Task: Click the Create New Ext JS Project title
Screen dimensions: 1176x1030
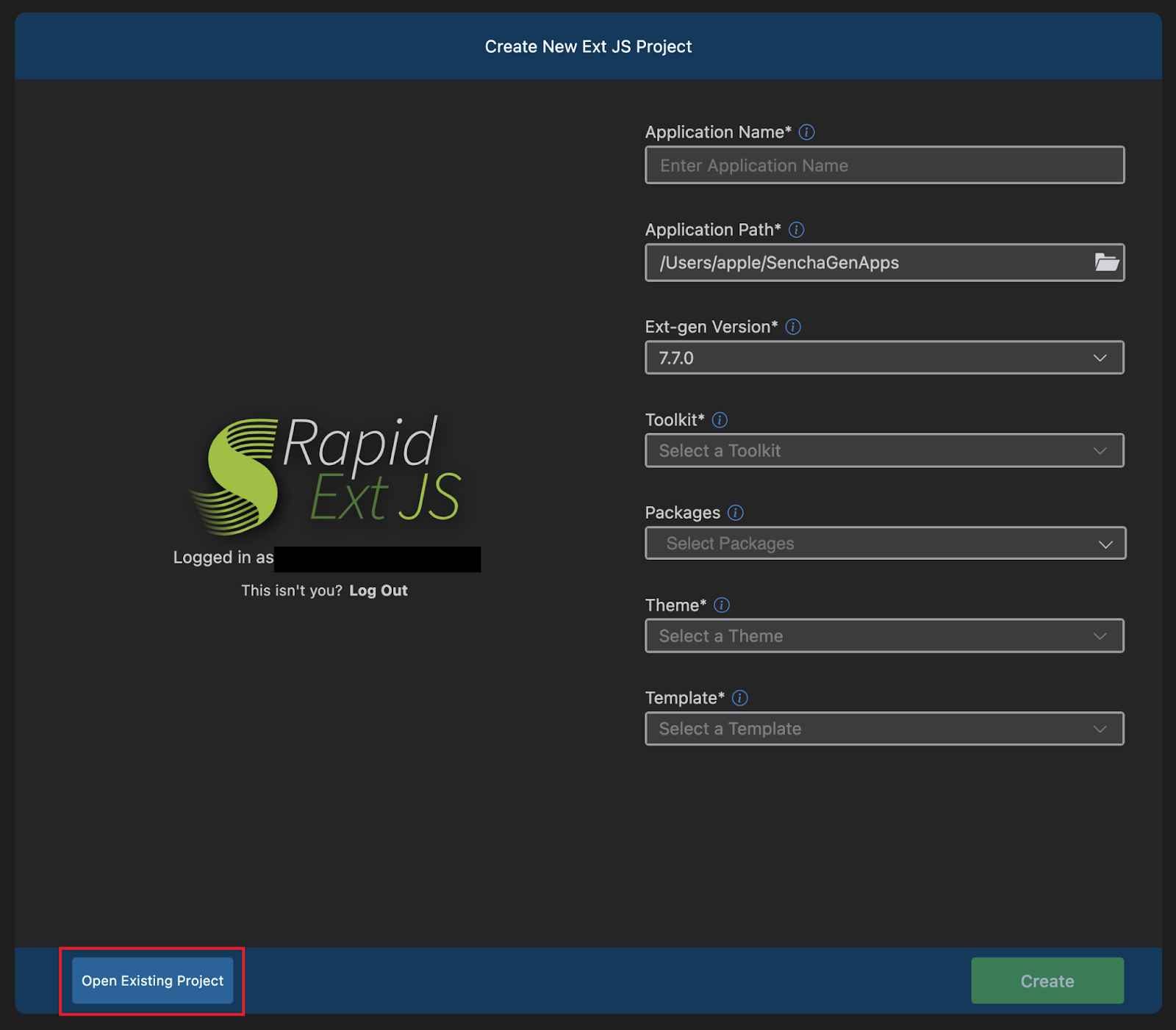Action: [588, 47]
